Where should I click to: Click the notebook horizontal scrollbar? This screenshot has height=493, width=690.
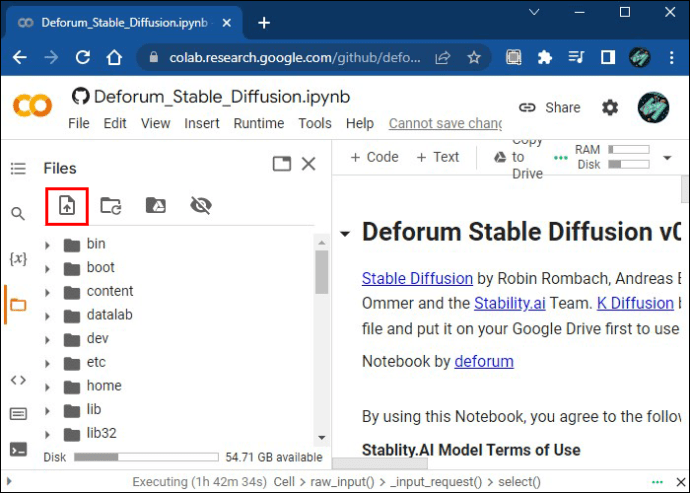point(380,463)
